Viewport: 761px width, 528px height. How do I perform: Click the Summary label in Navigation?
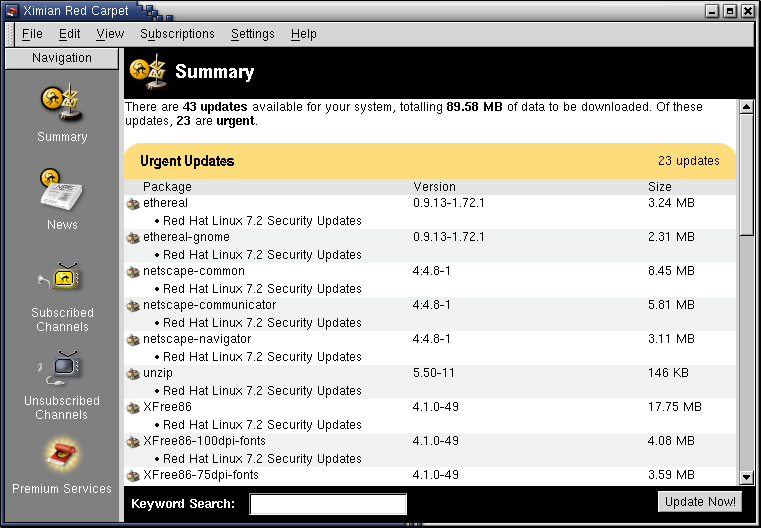click(62, 137)
